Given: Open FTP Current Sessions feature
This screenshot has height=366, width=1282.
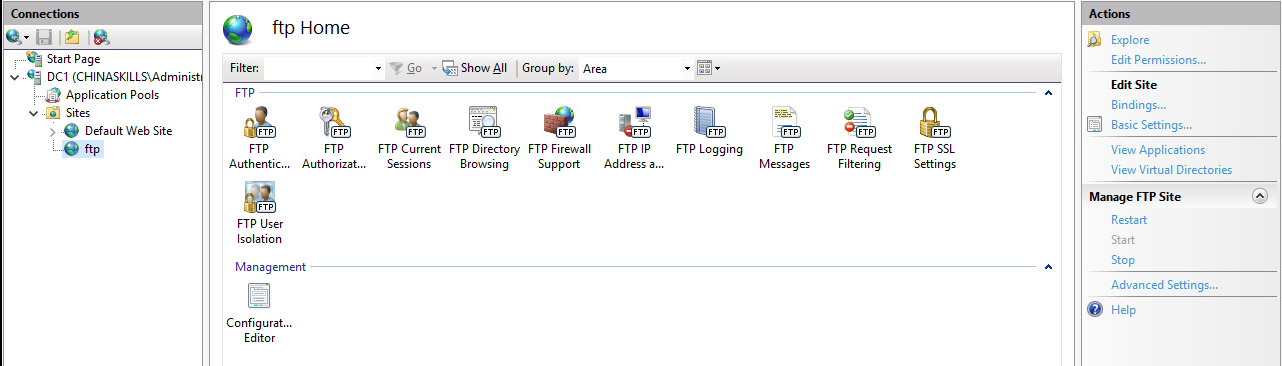Looking at the screenshot, I should pyautogui.click(x=409, y=139).
